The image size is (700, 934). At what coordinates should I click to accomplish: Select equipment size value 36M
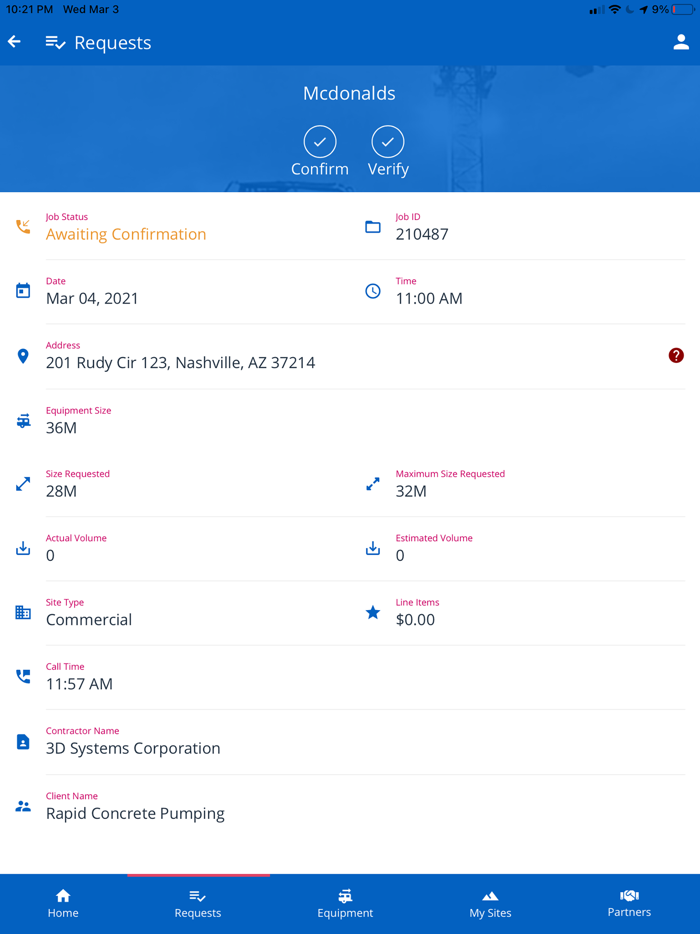(61, 428)
